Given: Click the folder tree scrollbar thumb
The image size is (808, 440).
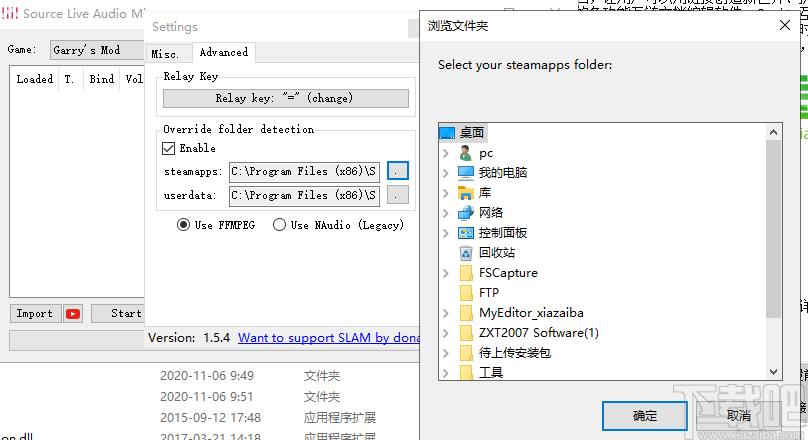Looking at the screenshot, I should (773, 229).
